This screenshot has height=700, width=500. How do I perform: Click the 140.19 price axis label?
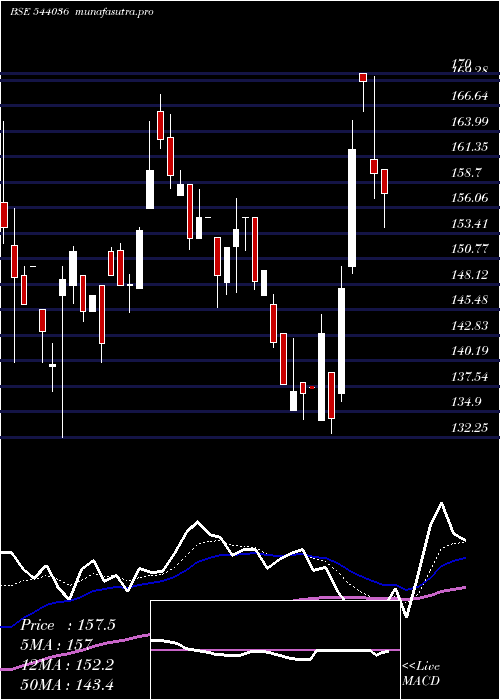(469, 351)
